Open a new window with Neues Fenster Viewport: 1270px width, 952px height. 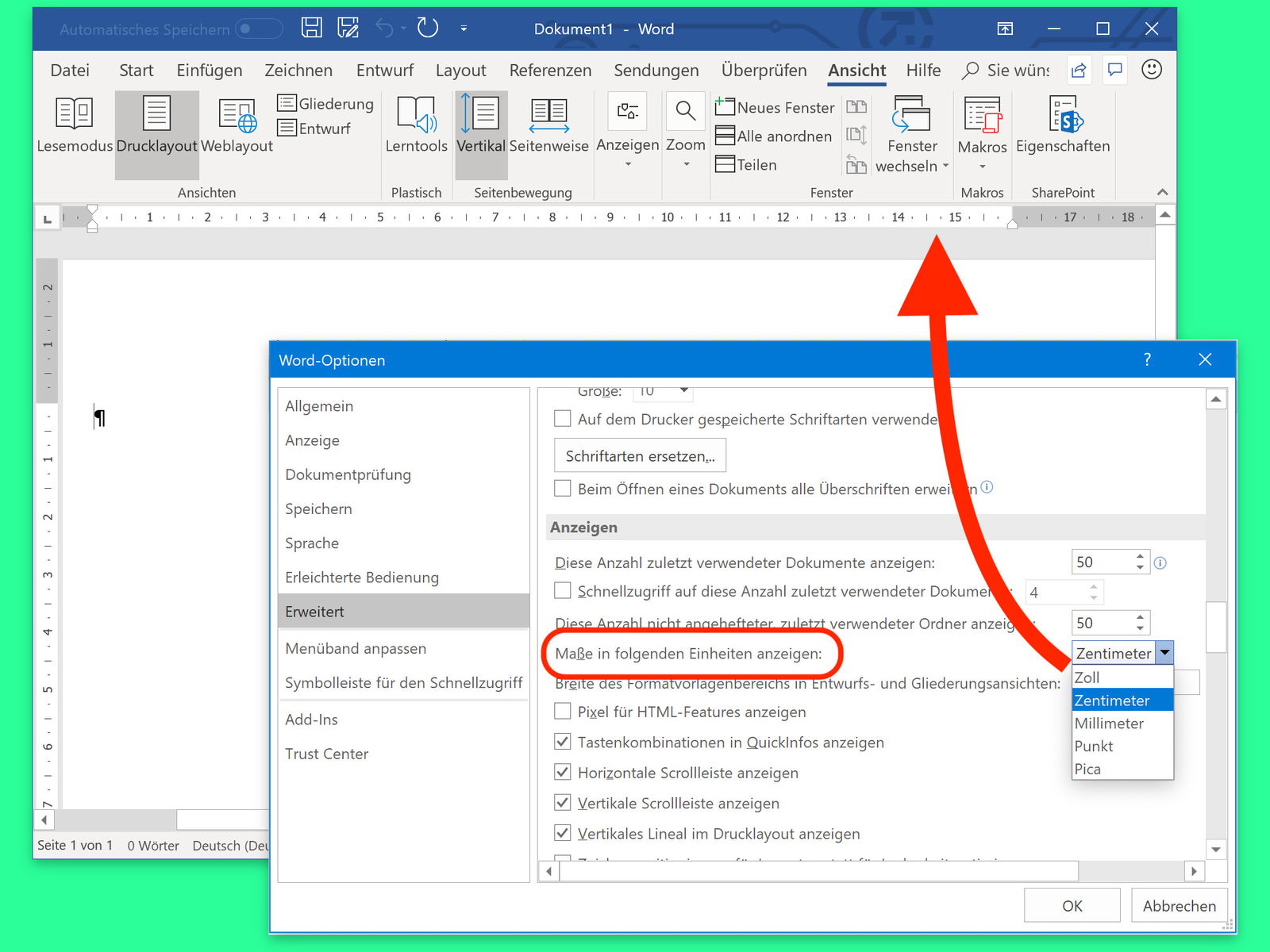[x=775, y=107]
